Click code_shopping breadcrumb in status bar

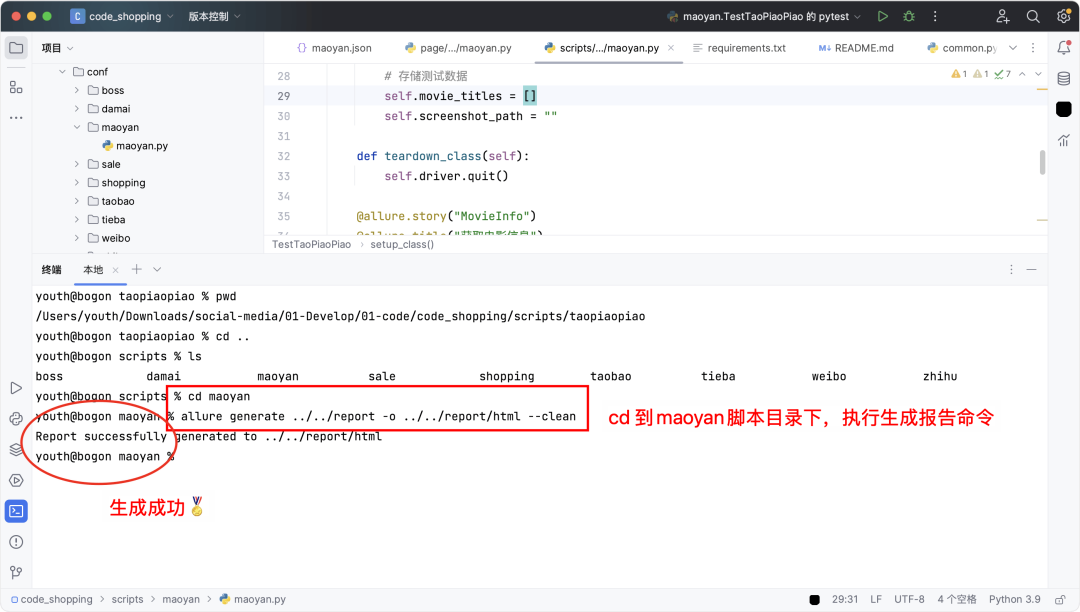tap(52, 600)
